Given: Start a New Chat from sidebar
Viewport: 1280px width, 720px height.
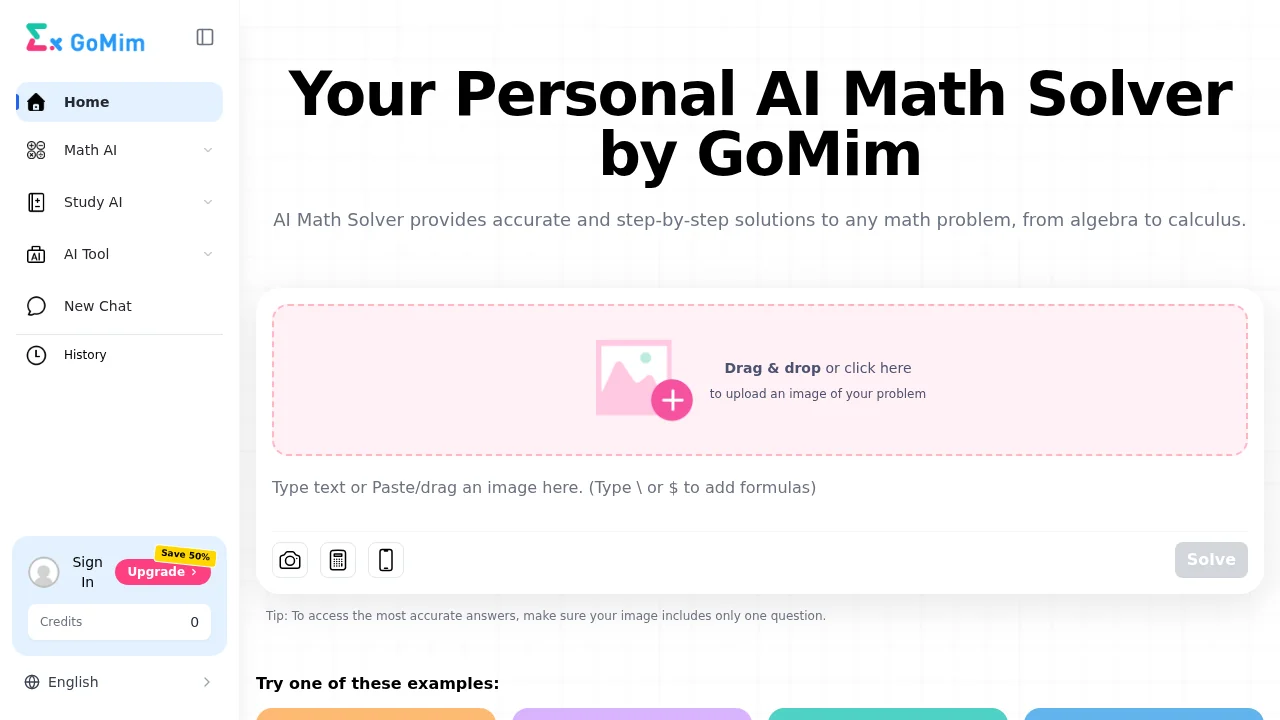Looking at the screenshot, I should click(97, 306).
